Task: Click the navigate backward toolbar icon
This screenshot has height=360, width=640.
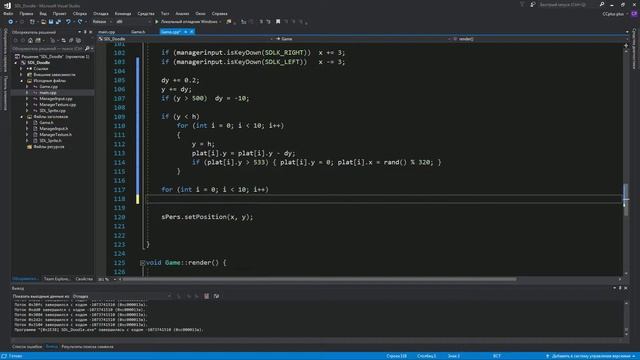Action: point(11,22)
